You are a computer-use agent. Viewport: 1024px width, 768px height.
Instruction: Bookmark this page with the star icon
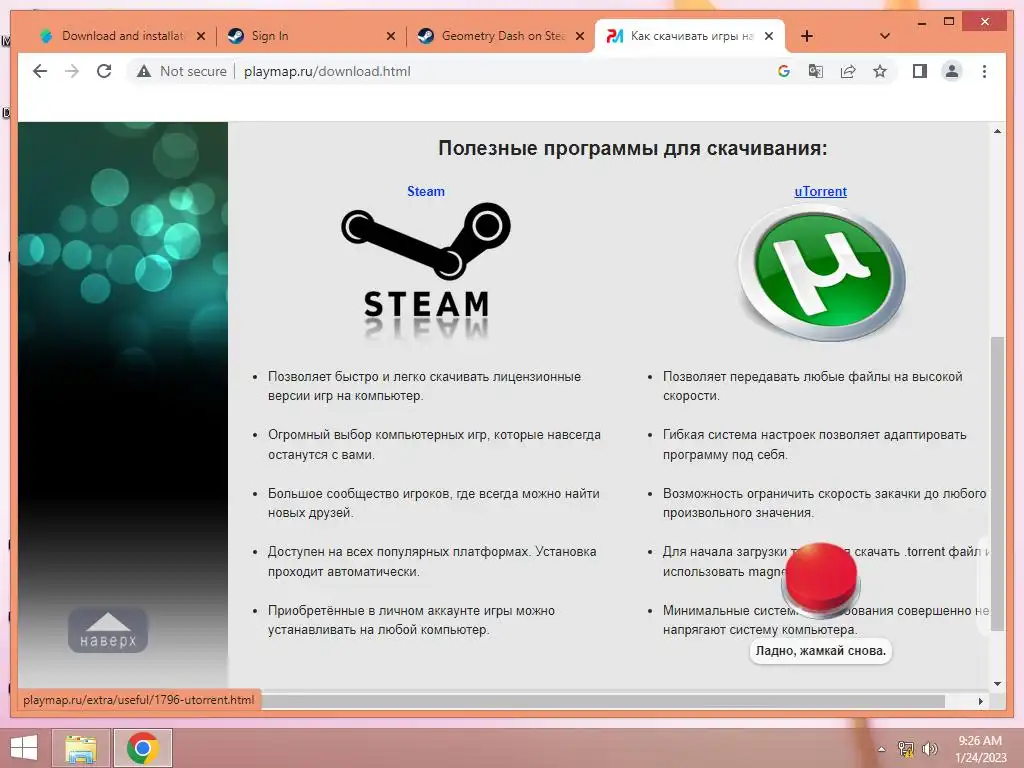coord(880,71)
